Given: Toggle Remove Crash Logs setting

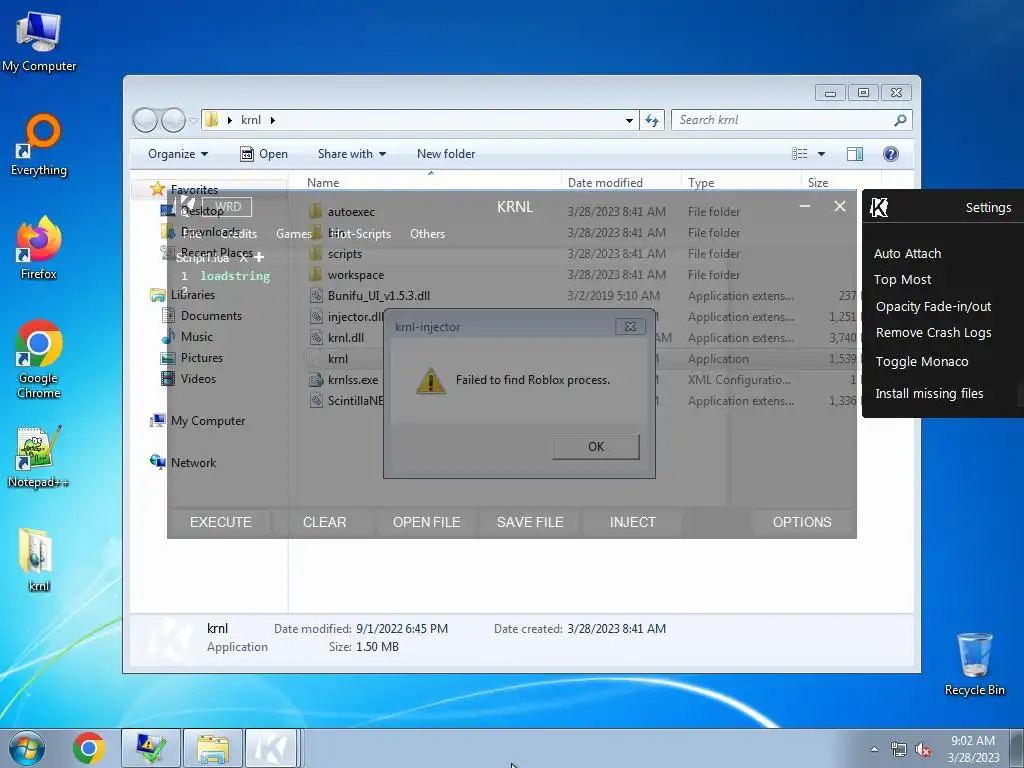Looking at the screenshot, I should tap(933, 333).
